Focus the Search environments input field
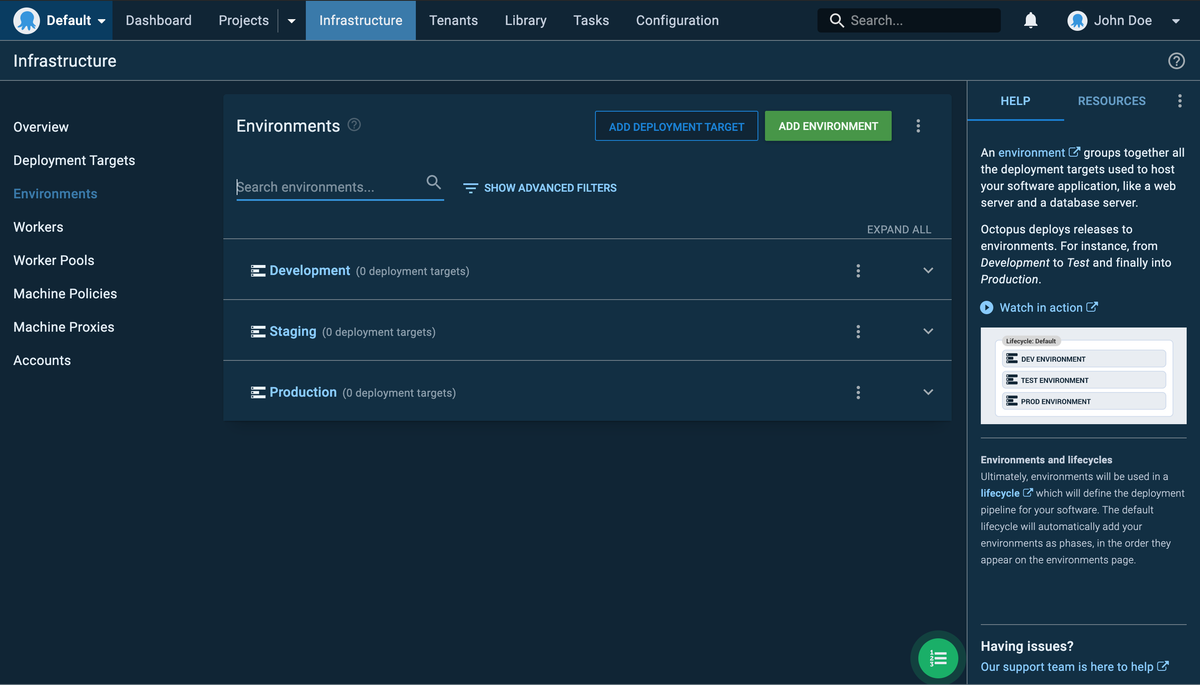Image resolution: width=1200 pixels, height=685 pixels. 328,187
